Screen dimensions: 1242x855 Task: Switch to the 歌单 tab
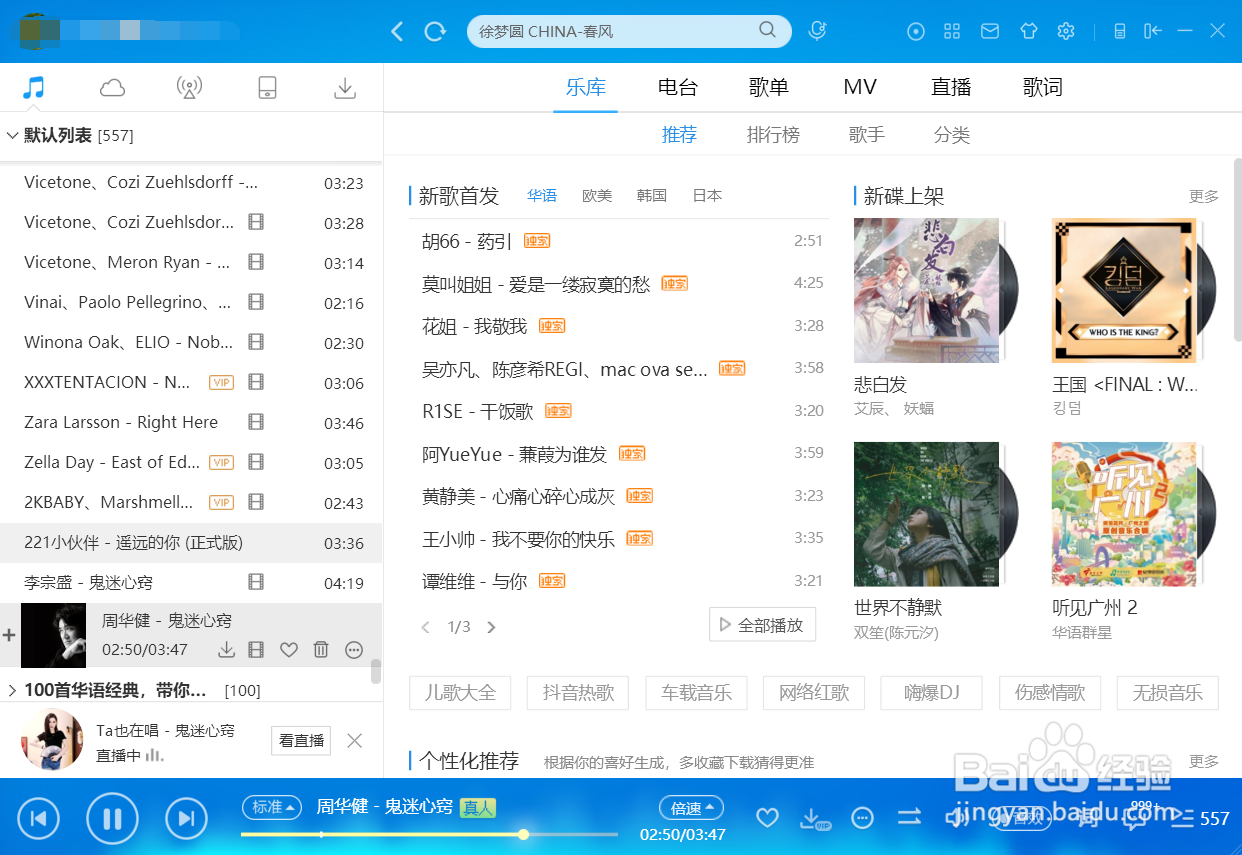click(x=769, y=87)
